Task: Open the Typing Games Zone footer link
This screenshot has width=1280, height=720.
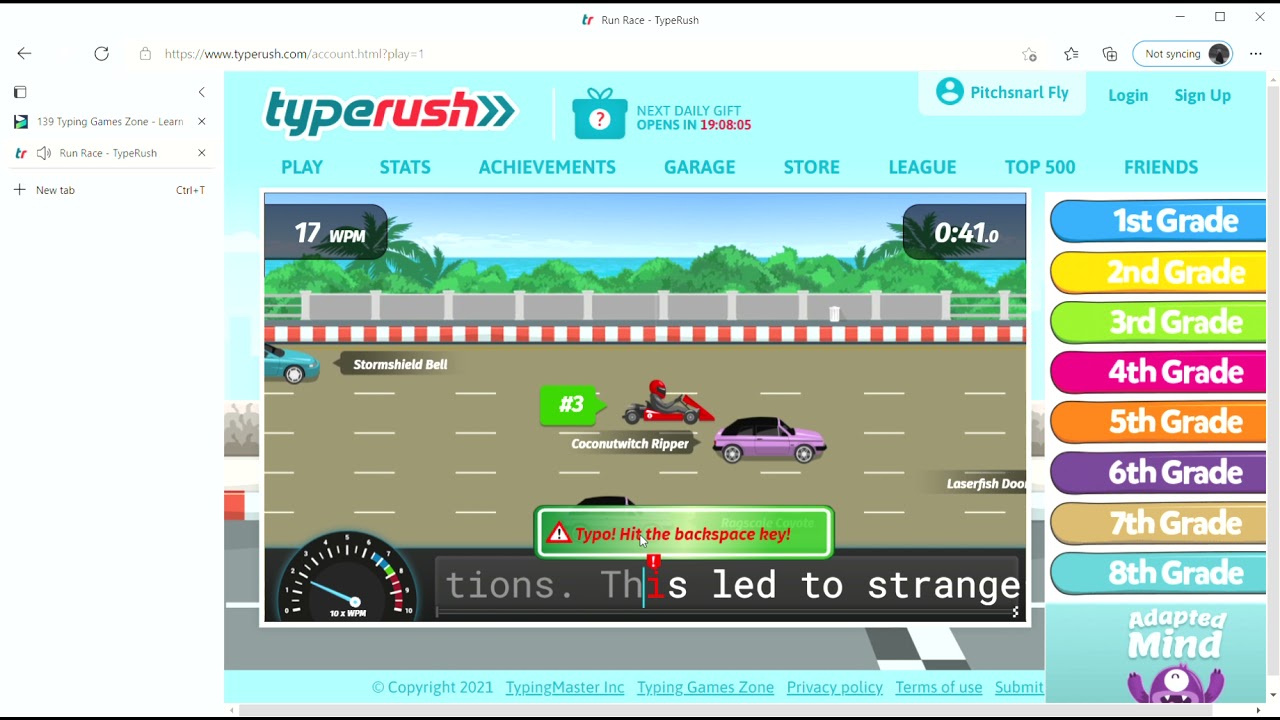Action: 705,687
